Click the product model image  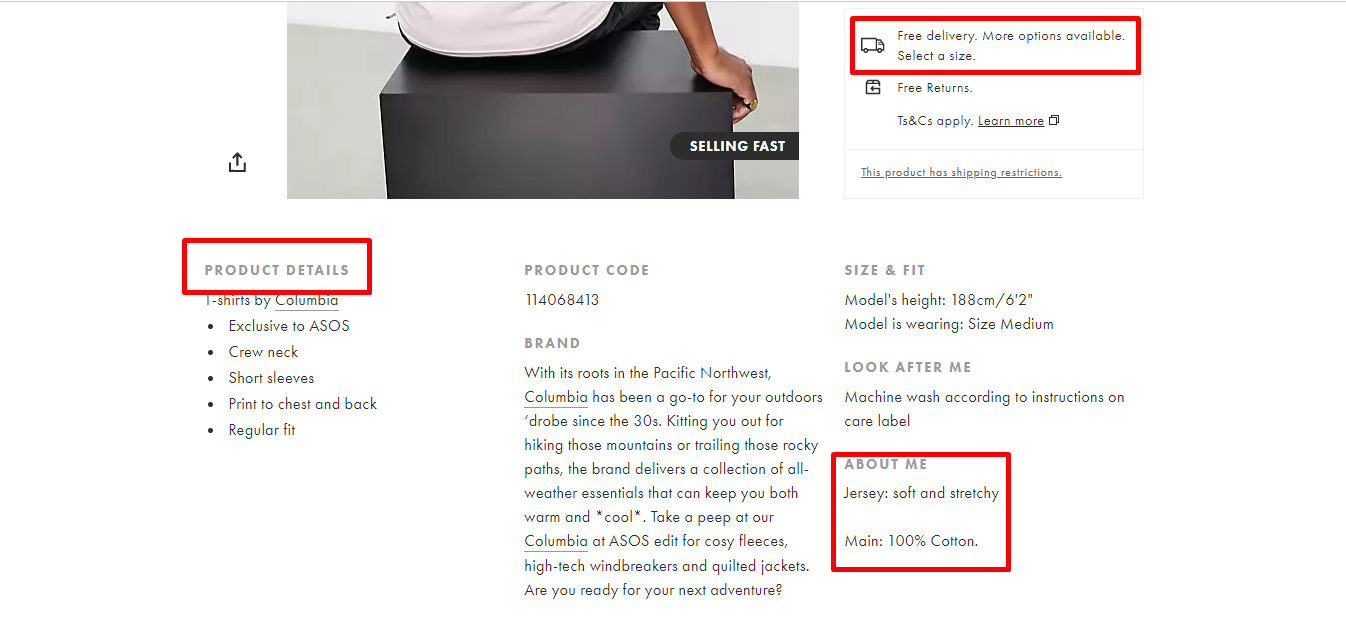coord(543,100)
